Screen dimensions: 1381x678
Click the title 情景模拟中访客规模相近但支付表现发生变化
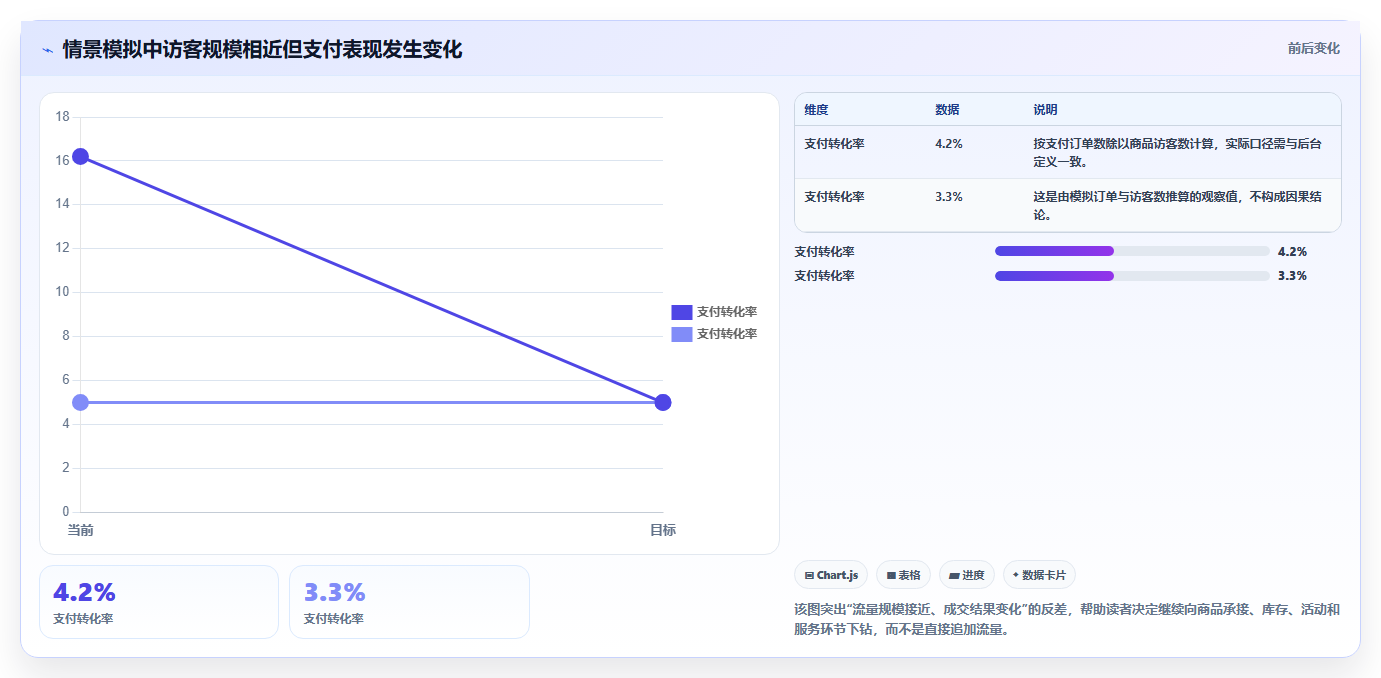click(262, 50)
